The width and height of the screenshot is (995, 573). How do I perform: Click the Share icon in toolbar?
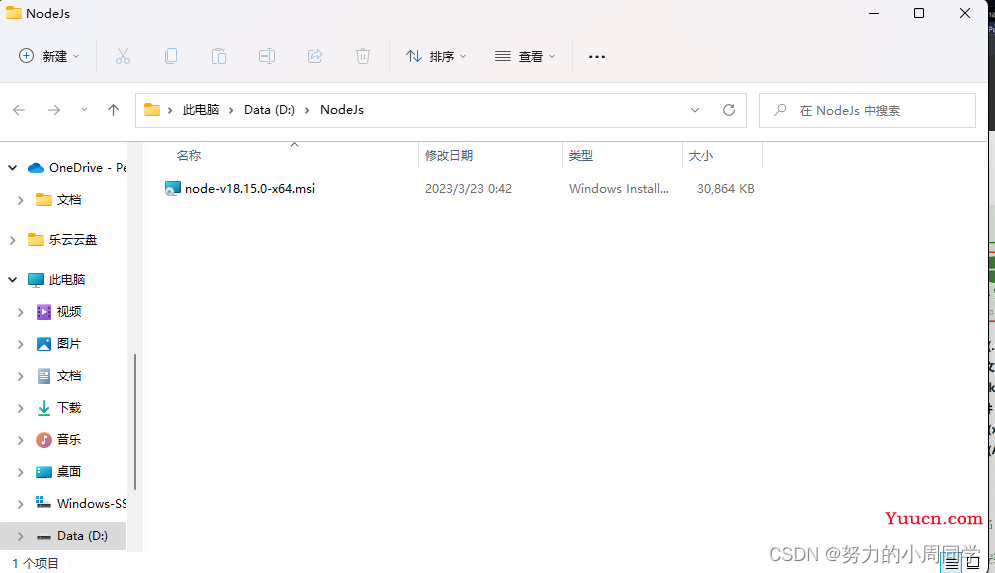315,56
